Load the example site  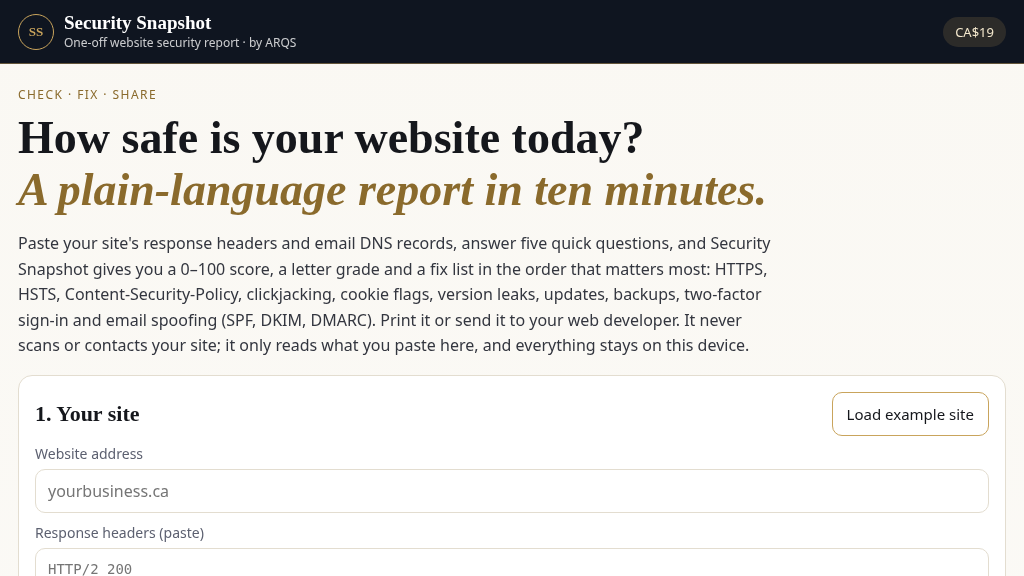click(910, 414)
